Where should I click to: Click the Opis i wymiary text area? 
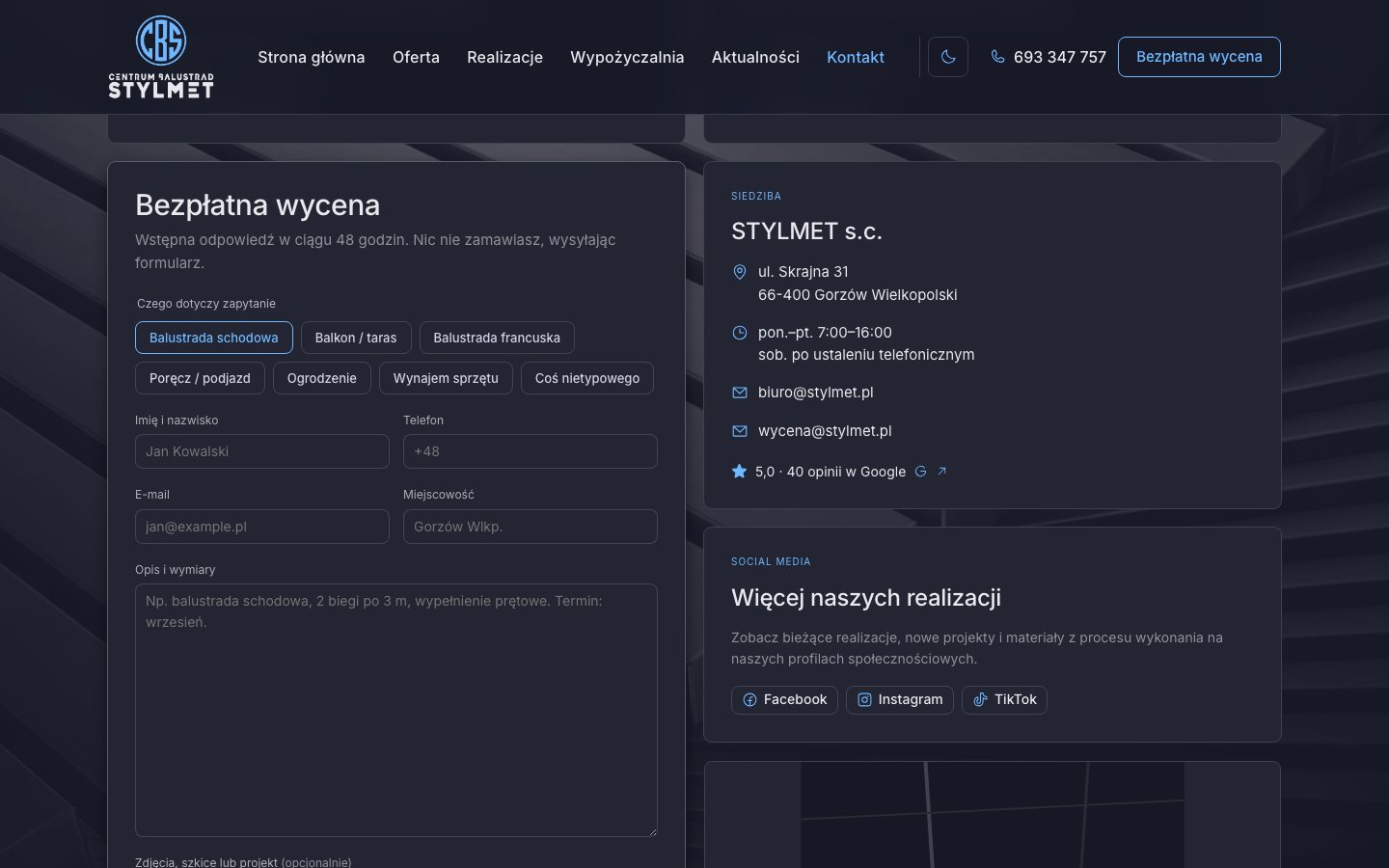coord(396,710)
